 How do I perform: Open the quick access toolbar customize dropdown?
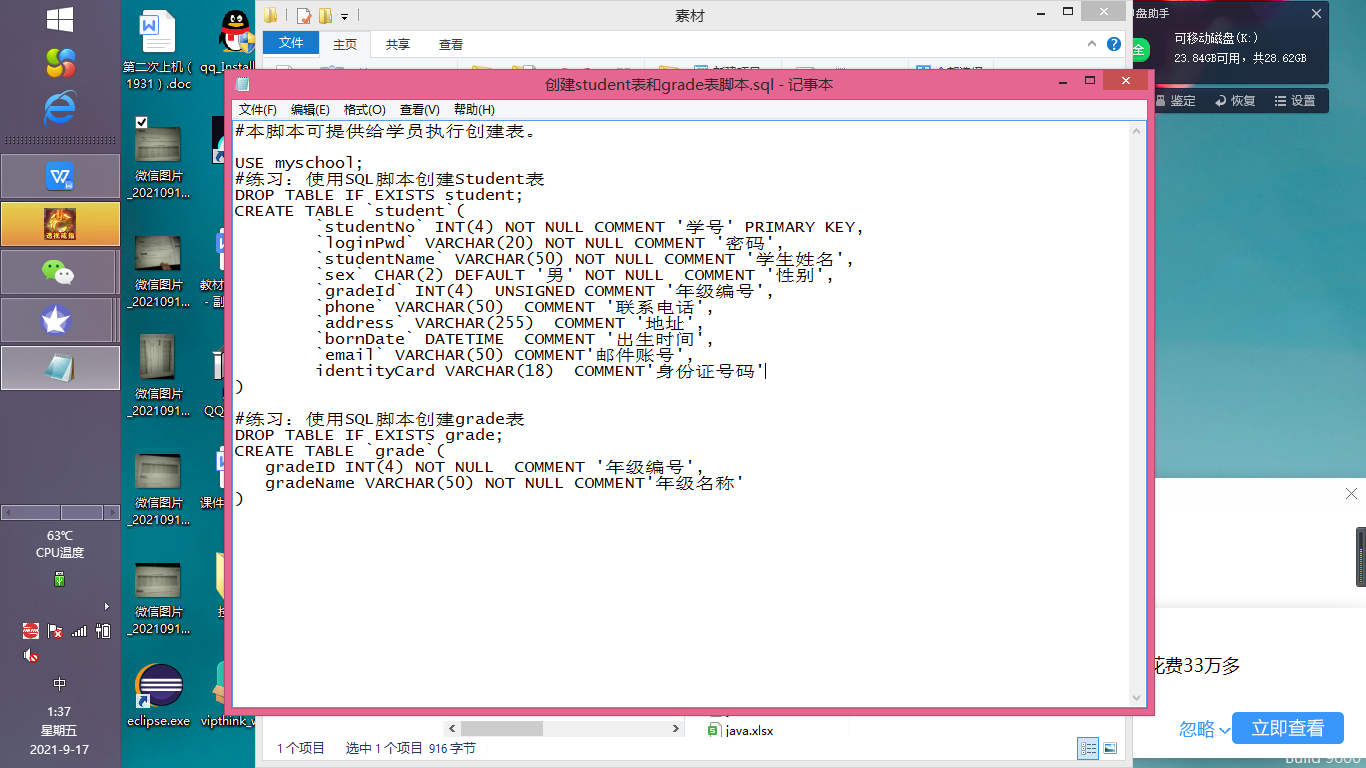pyautogui.click(x=345, y=16)
